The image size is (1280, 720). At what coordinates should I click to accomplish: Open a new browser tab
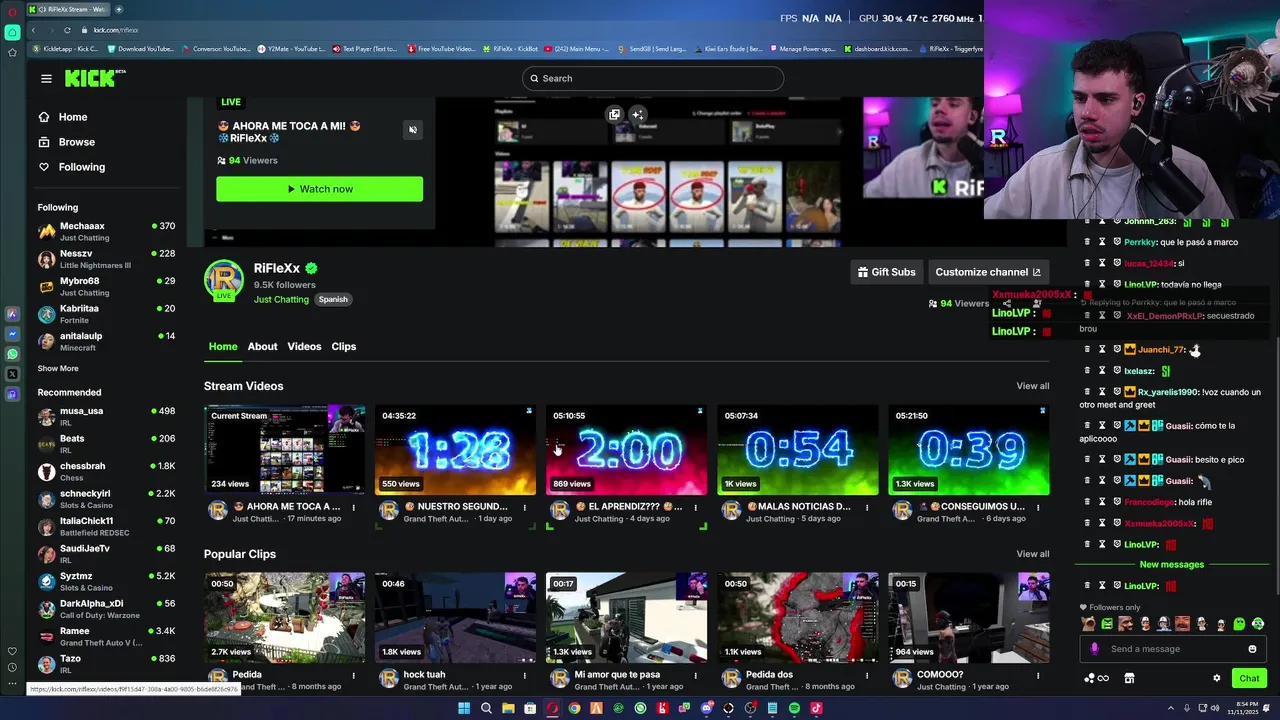pyautogui.click(x=119, y=9)
